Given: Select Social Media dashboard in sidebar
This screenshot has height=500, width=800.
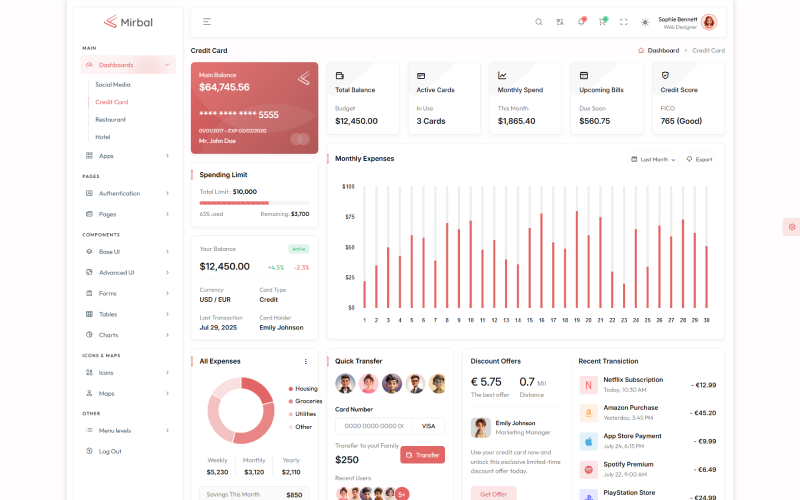Looking at the screenshot, I should (x=113, y=84).
